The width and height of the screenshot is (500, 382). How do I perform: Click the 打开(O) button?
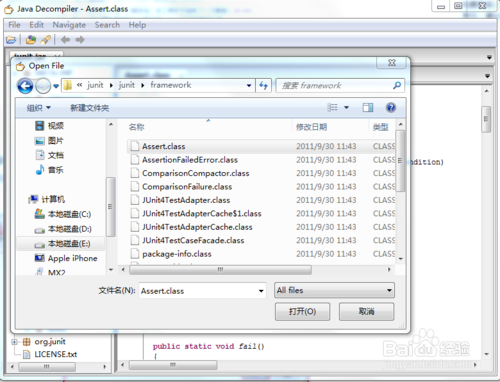(302, 312)
